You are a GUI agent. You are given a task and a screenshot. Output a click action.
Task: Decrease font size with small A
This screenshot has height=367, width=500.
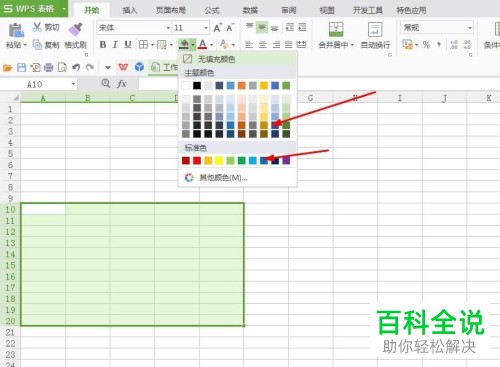230,27
